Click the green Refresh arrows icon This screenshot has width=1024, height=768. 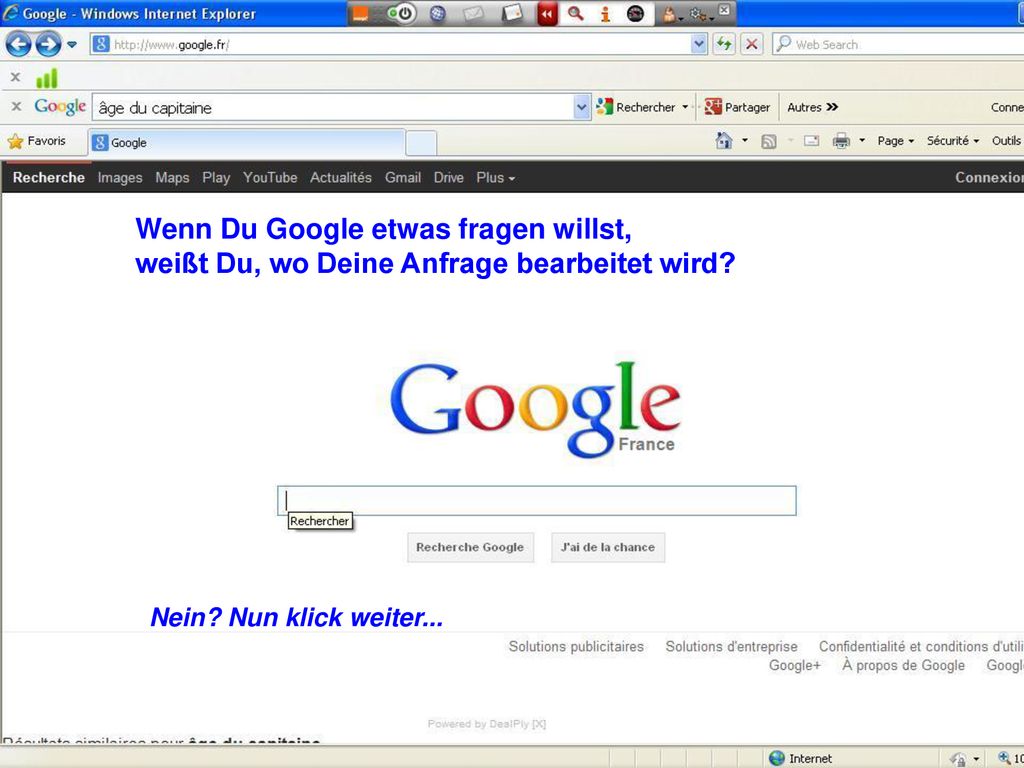(x=724, y=44)
